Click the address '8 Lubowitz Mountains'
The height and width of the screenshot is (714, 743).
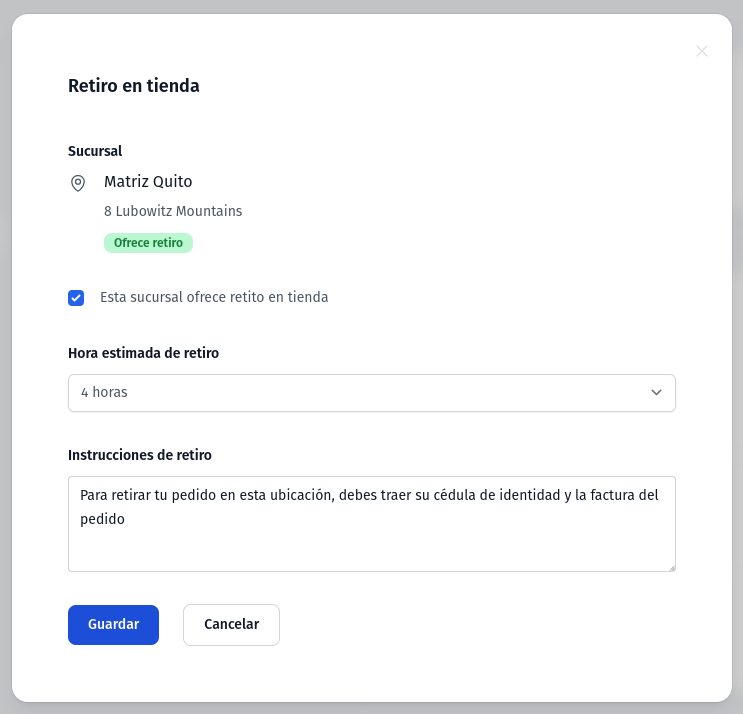click(x=173, y=211)
